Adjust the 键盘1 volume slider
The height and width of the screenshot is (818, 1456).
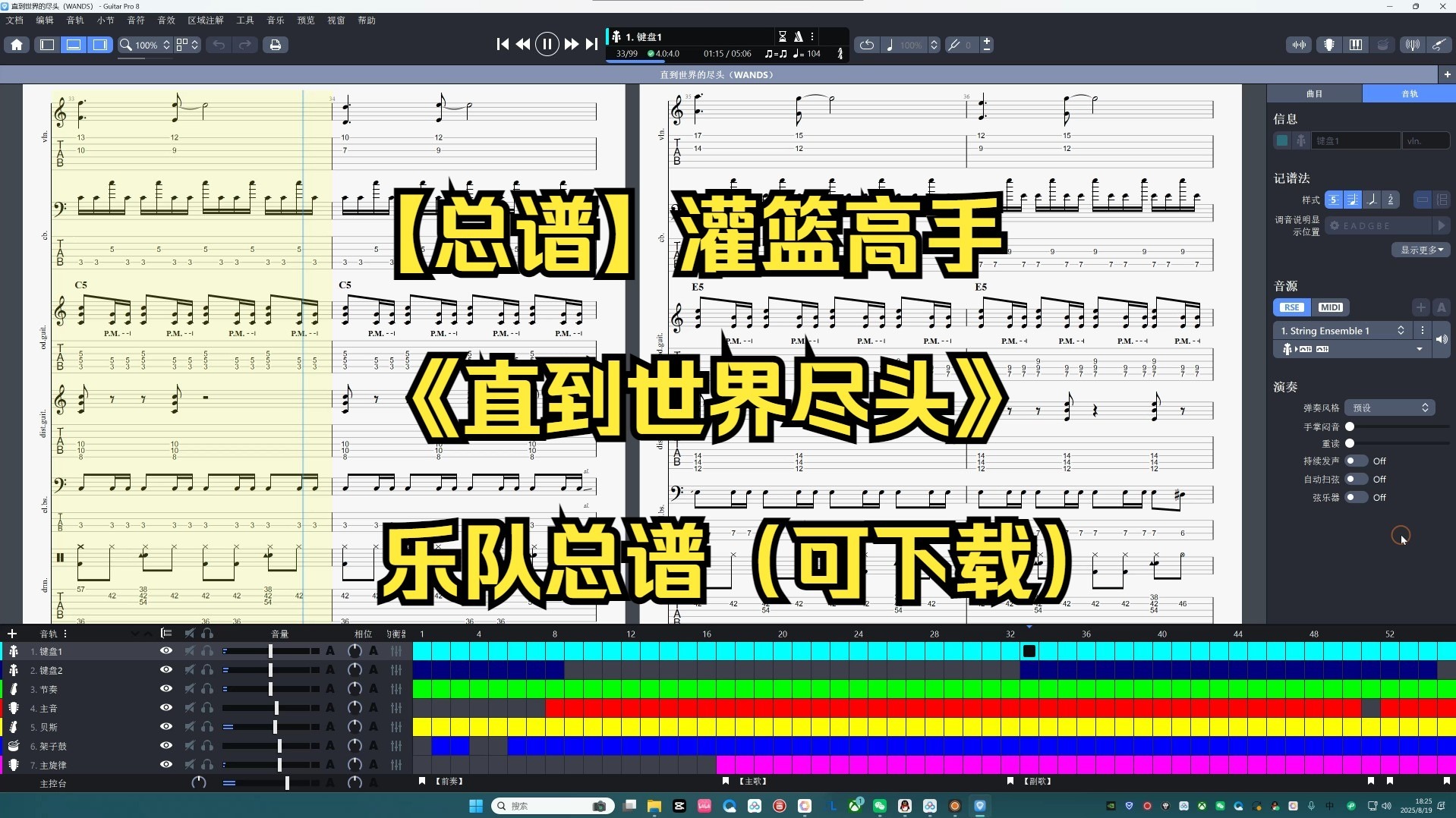[x=270, y=651]
